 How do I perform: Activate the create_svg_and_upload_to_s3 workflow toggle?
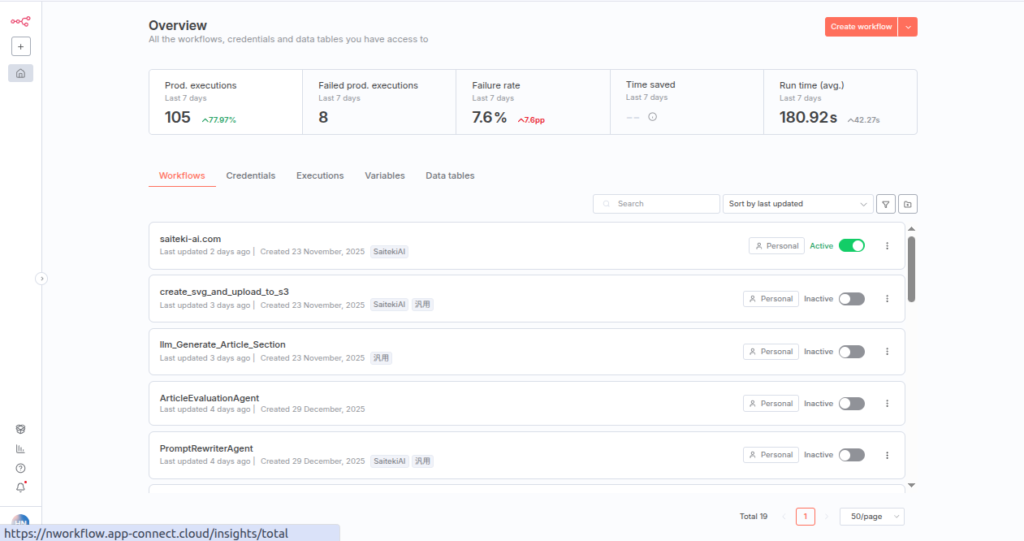point(851,298)
